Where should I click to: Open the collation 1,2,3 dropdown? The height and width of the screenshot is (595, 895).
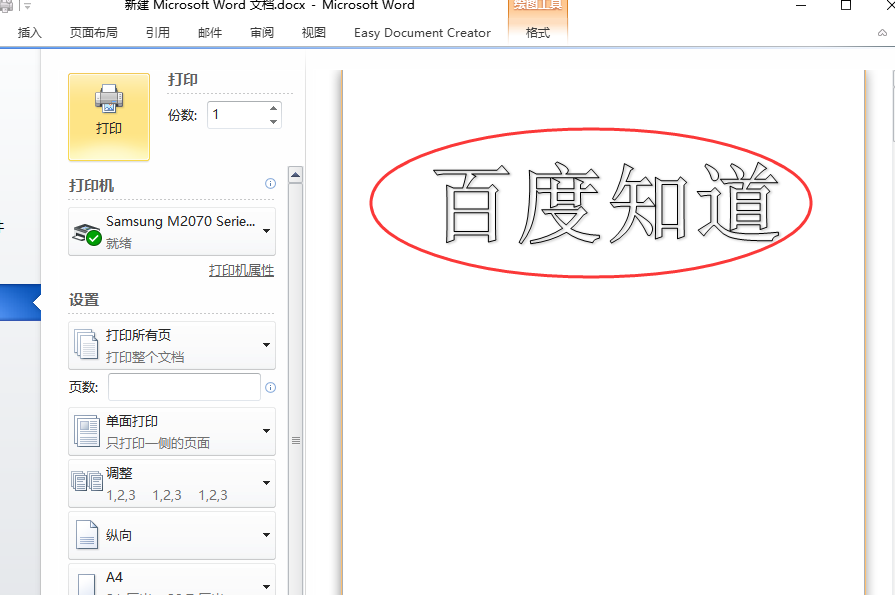tap(172, 484)
